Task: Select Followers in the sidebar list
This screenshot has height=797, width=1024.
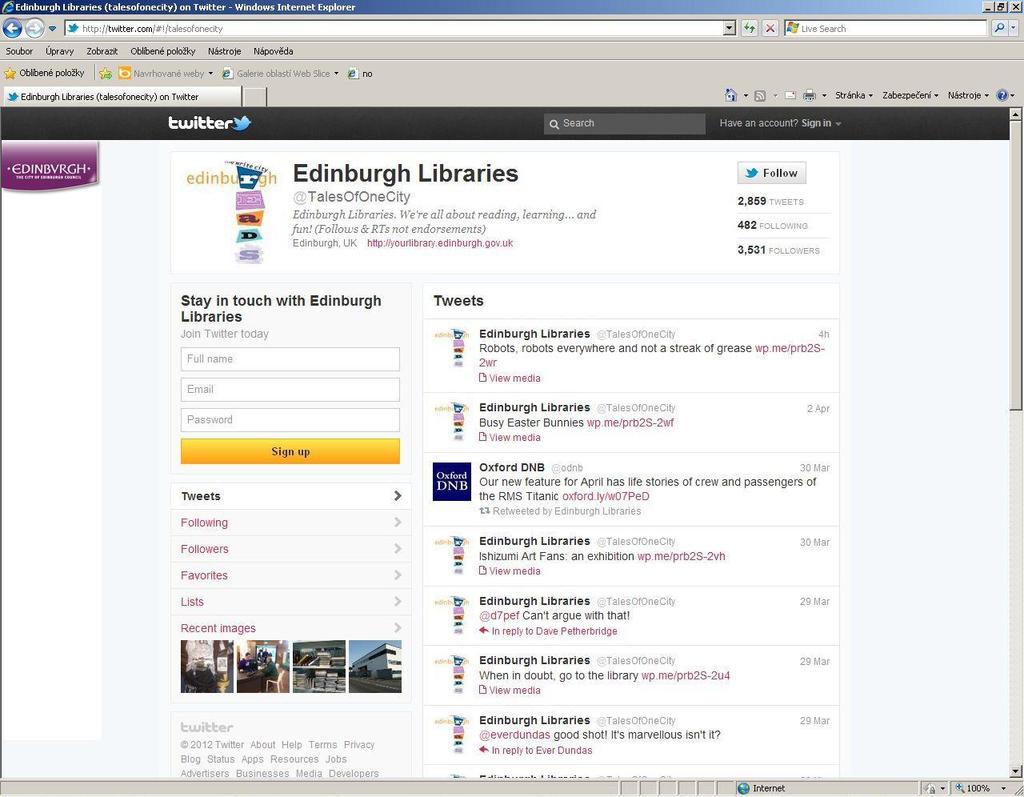Action: 291,549
